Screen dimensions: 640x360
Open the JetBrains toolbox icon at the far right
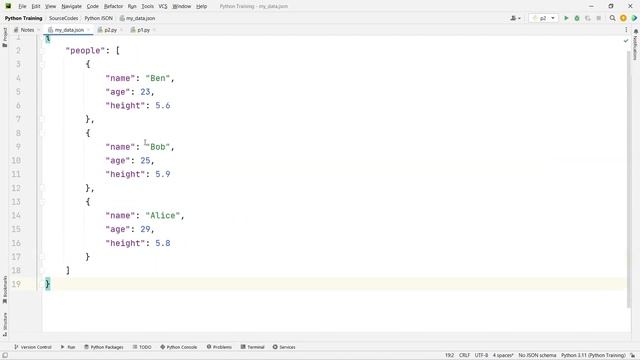click(634, 18)
